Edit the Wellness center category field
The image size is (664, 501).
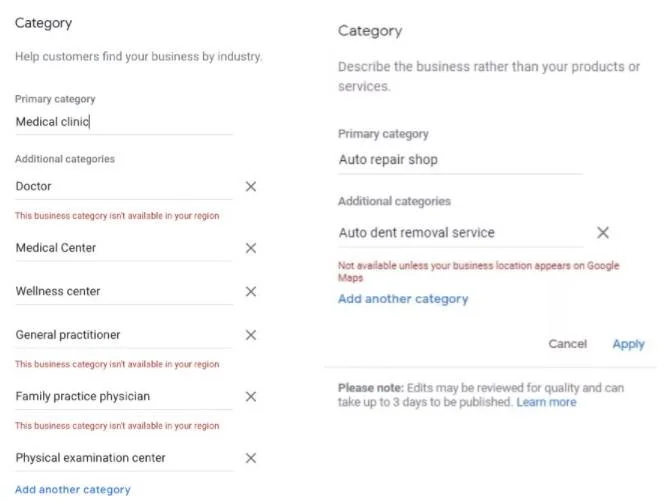tap(123, 292)
